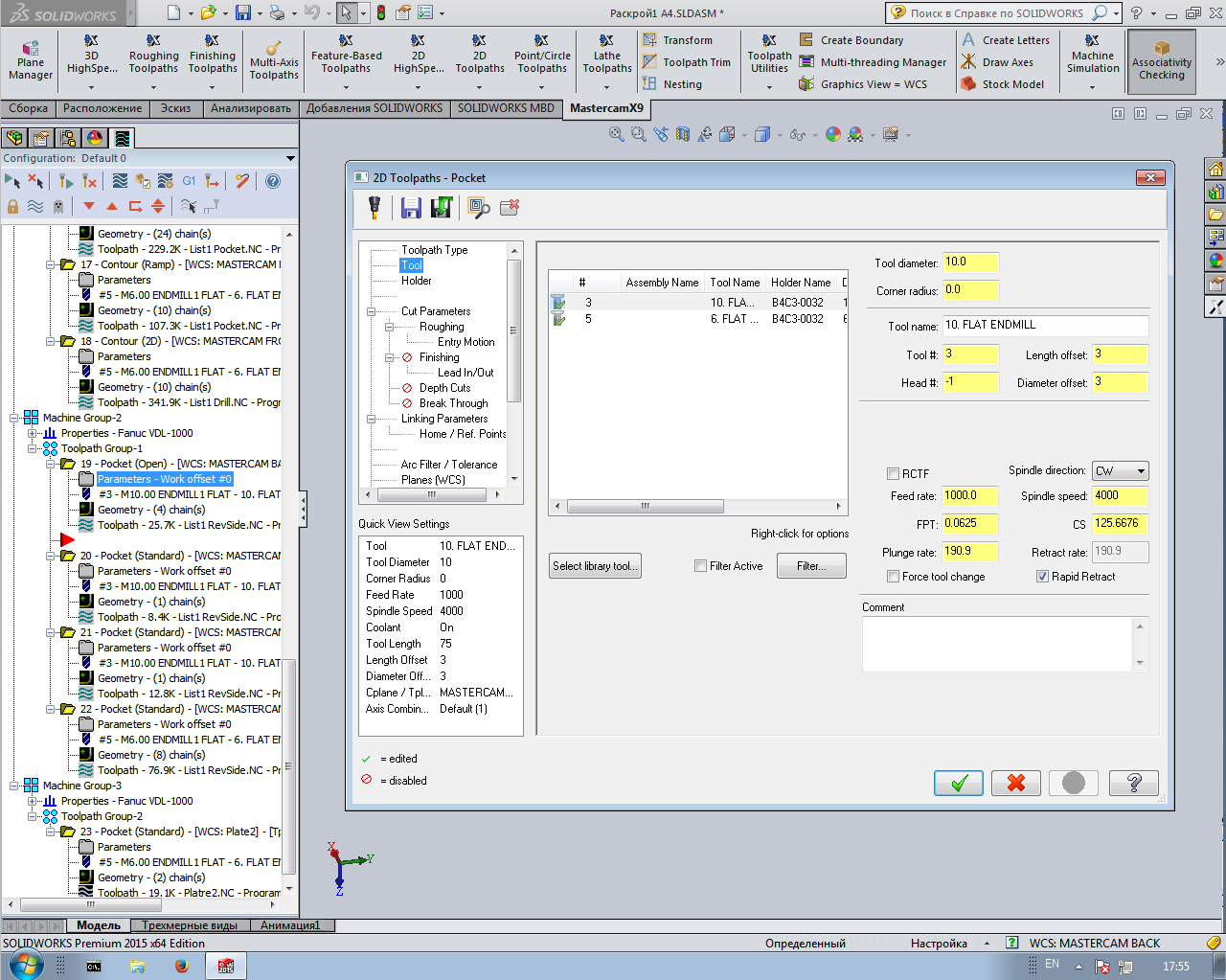This screenshot has width=1226, height=980.
Task: Select Linking Parameters in the tree
Action: point(443,419)
